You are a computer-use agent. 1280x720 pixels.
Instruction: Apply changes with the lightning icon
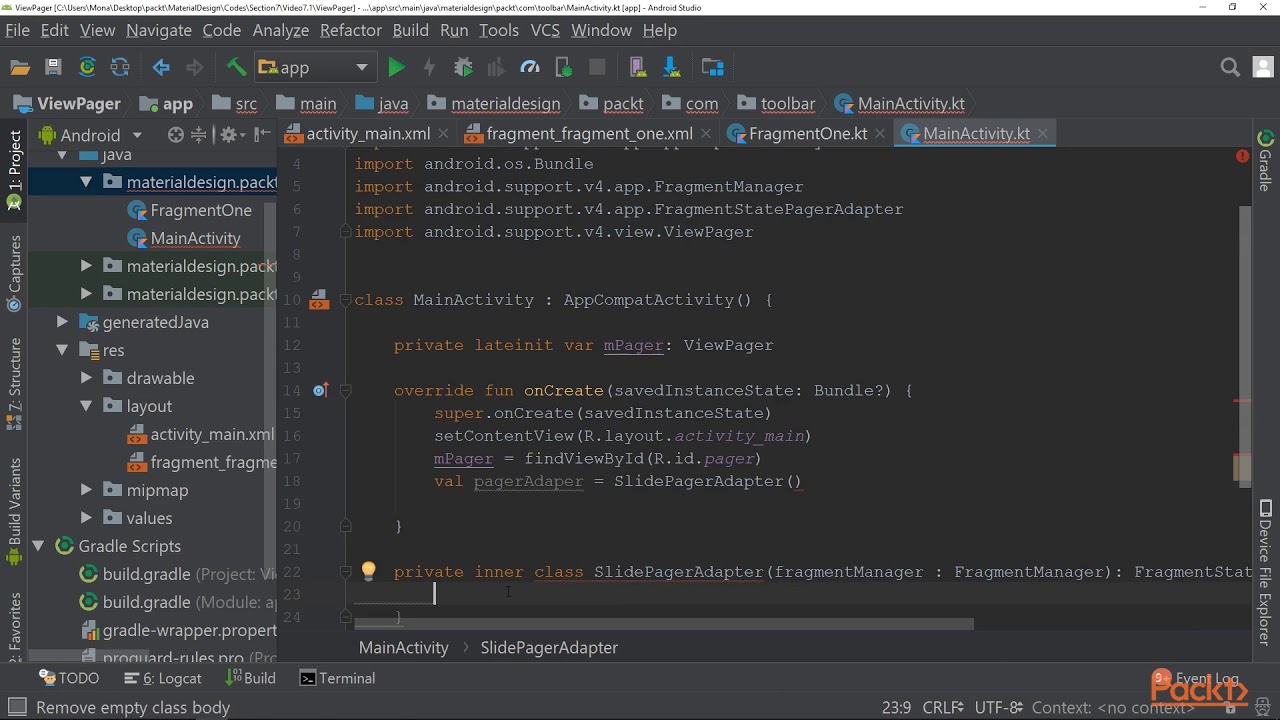point(429,67)
